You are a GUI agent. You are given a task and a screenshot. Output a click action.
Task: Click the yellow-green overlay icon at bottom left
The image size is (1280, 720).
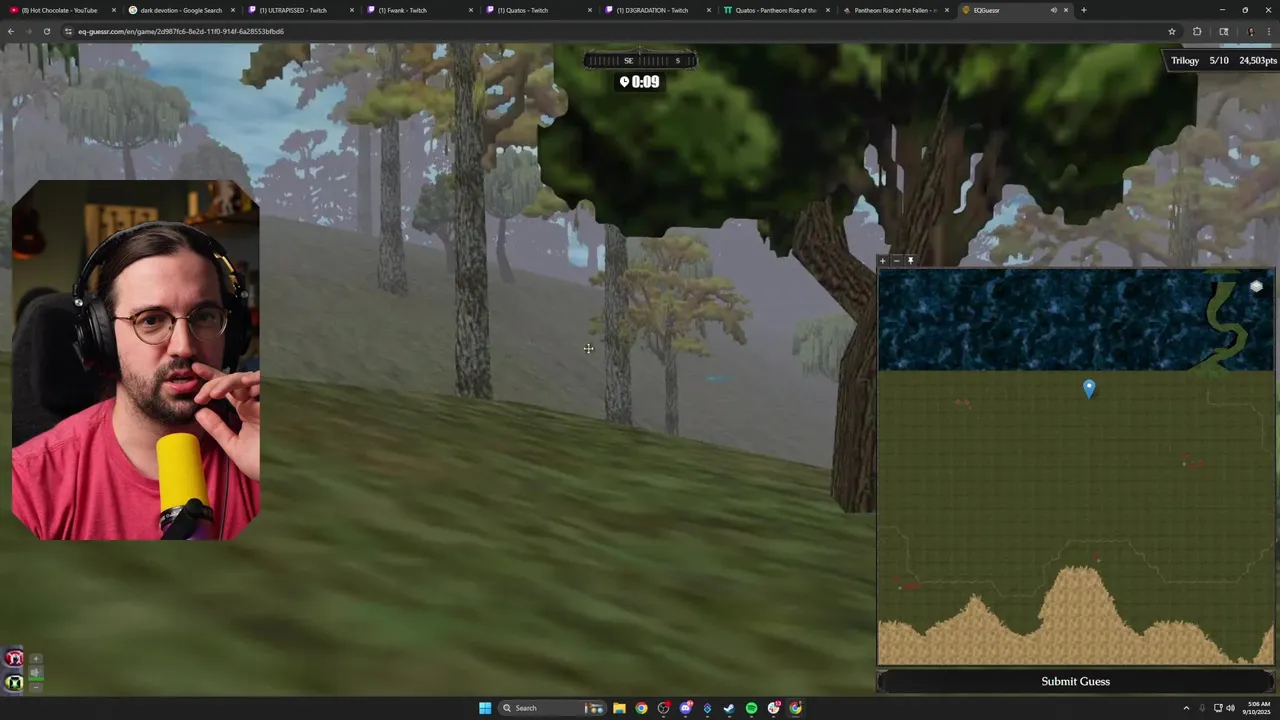[14, 683]
